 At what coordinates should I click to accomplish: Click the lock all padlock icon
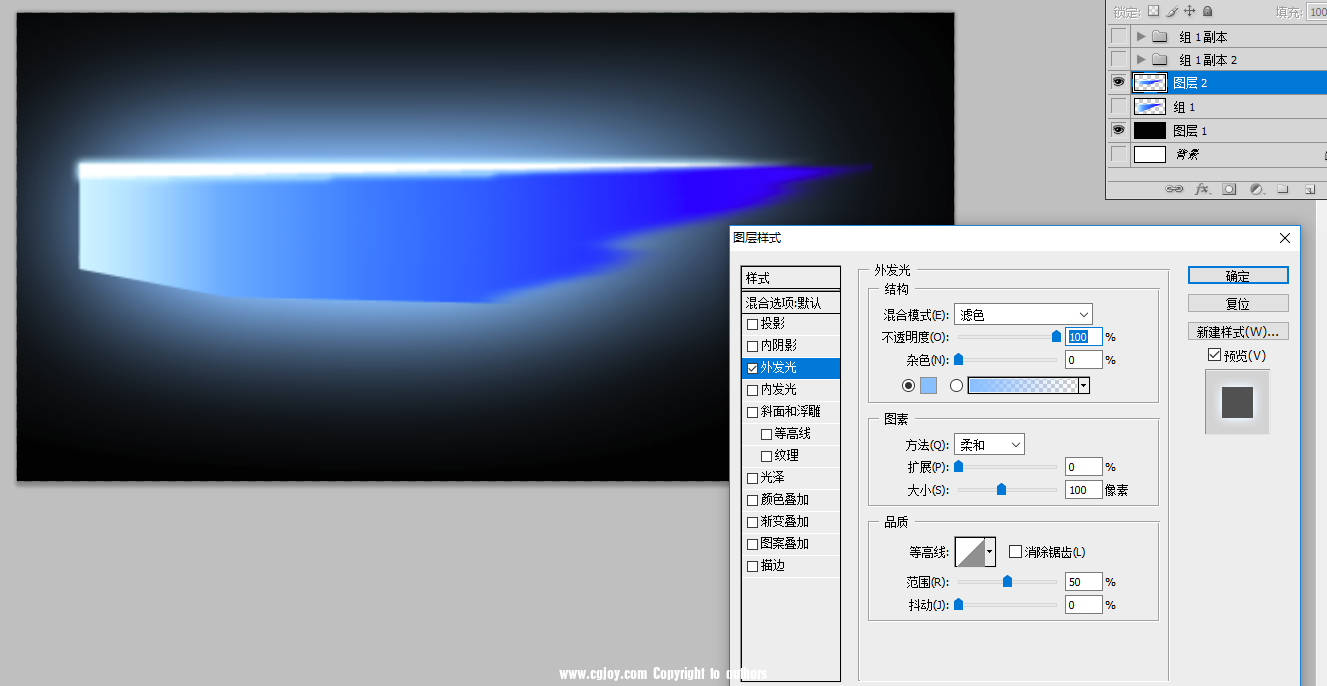[1207, 11]
